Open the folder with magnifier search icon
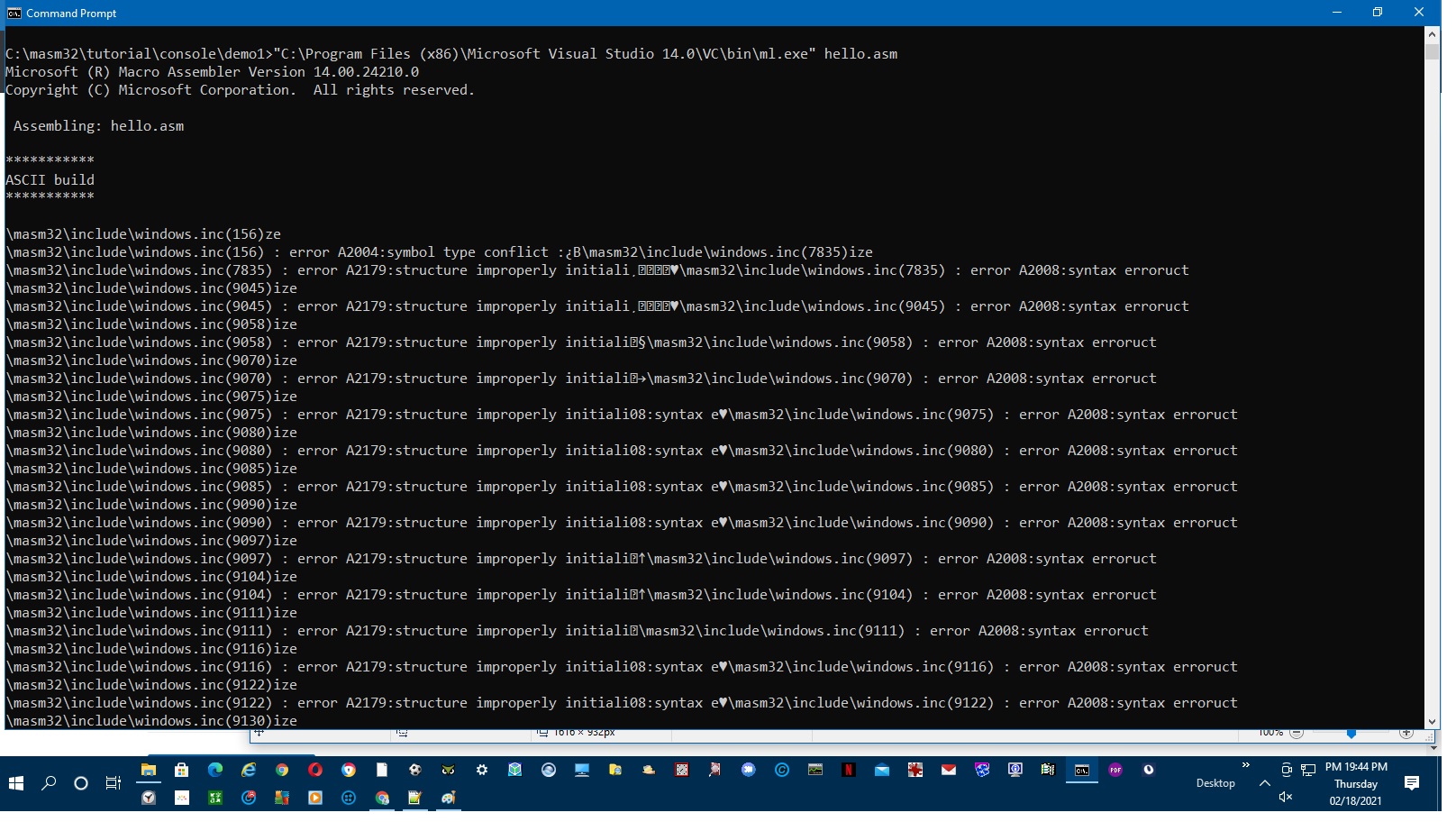Screen dimensions: 1456x840 pos(615,770)
